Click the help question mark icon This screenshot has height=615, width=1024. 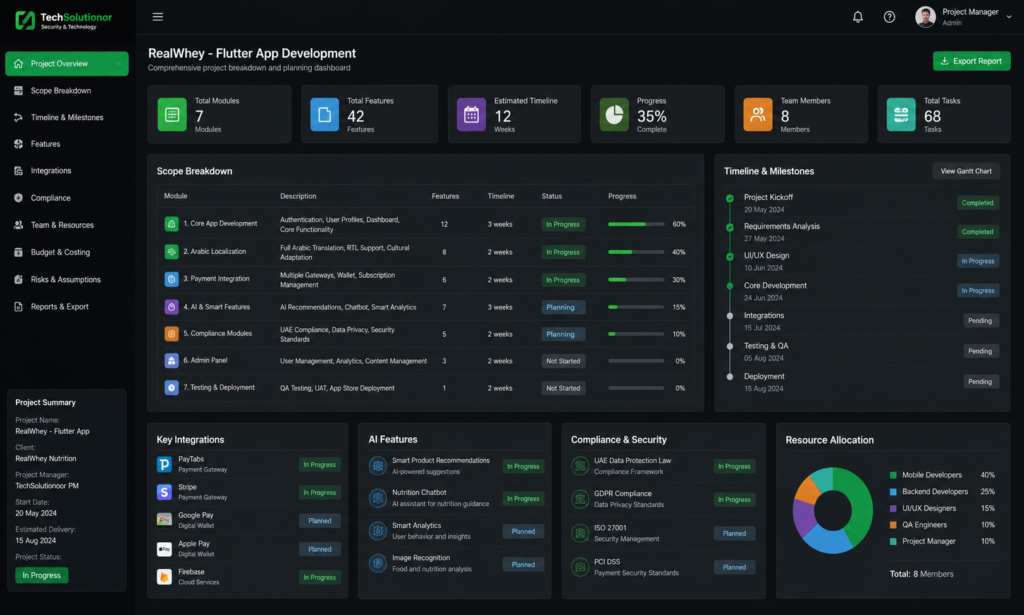click(x=889, y=17)
